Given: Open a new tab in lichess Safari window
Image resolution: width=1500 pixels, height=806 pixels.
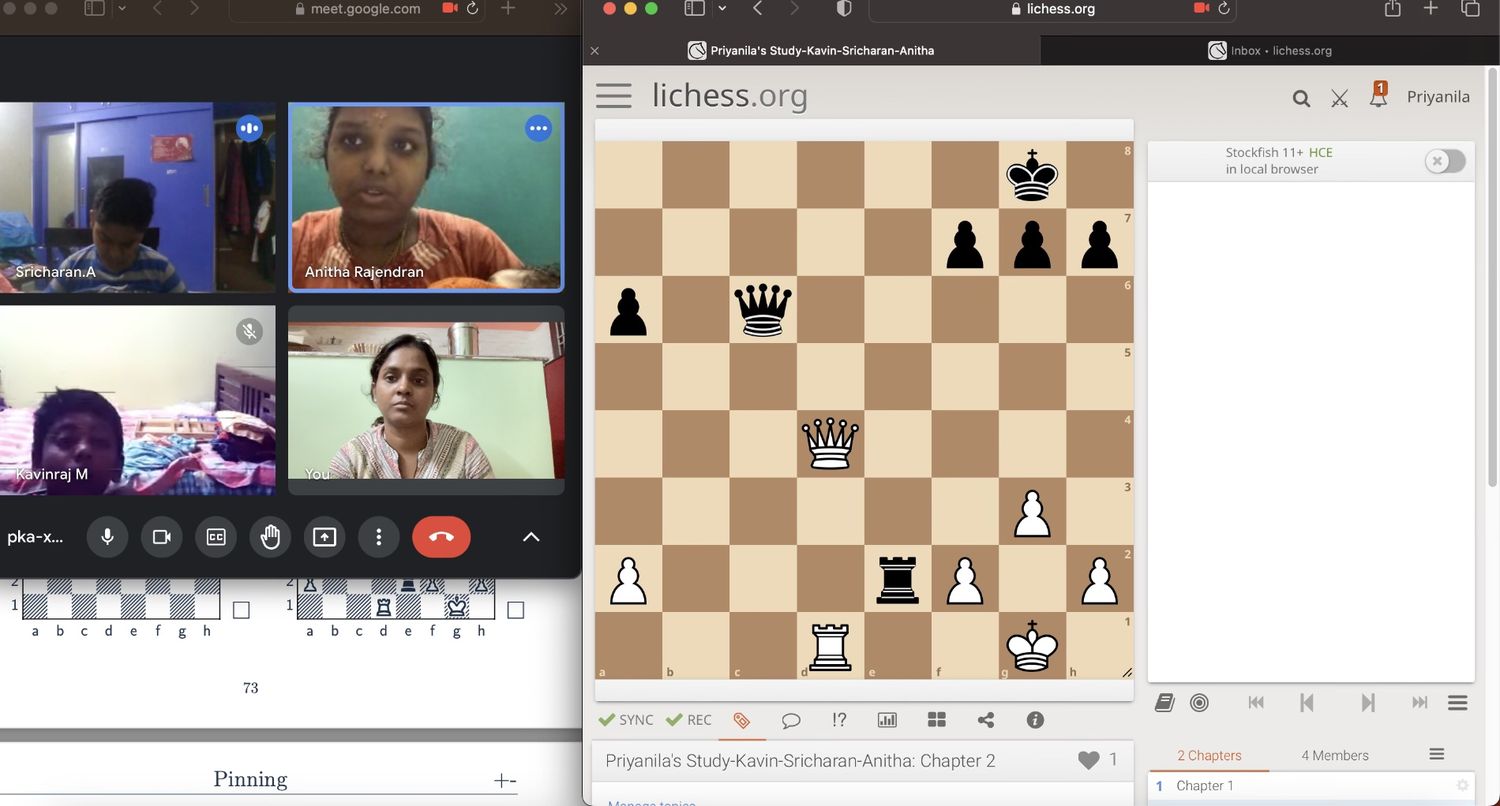Looking at the screenshot, I should (1430, 8).
